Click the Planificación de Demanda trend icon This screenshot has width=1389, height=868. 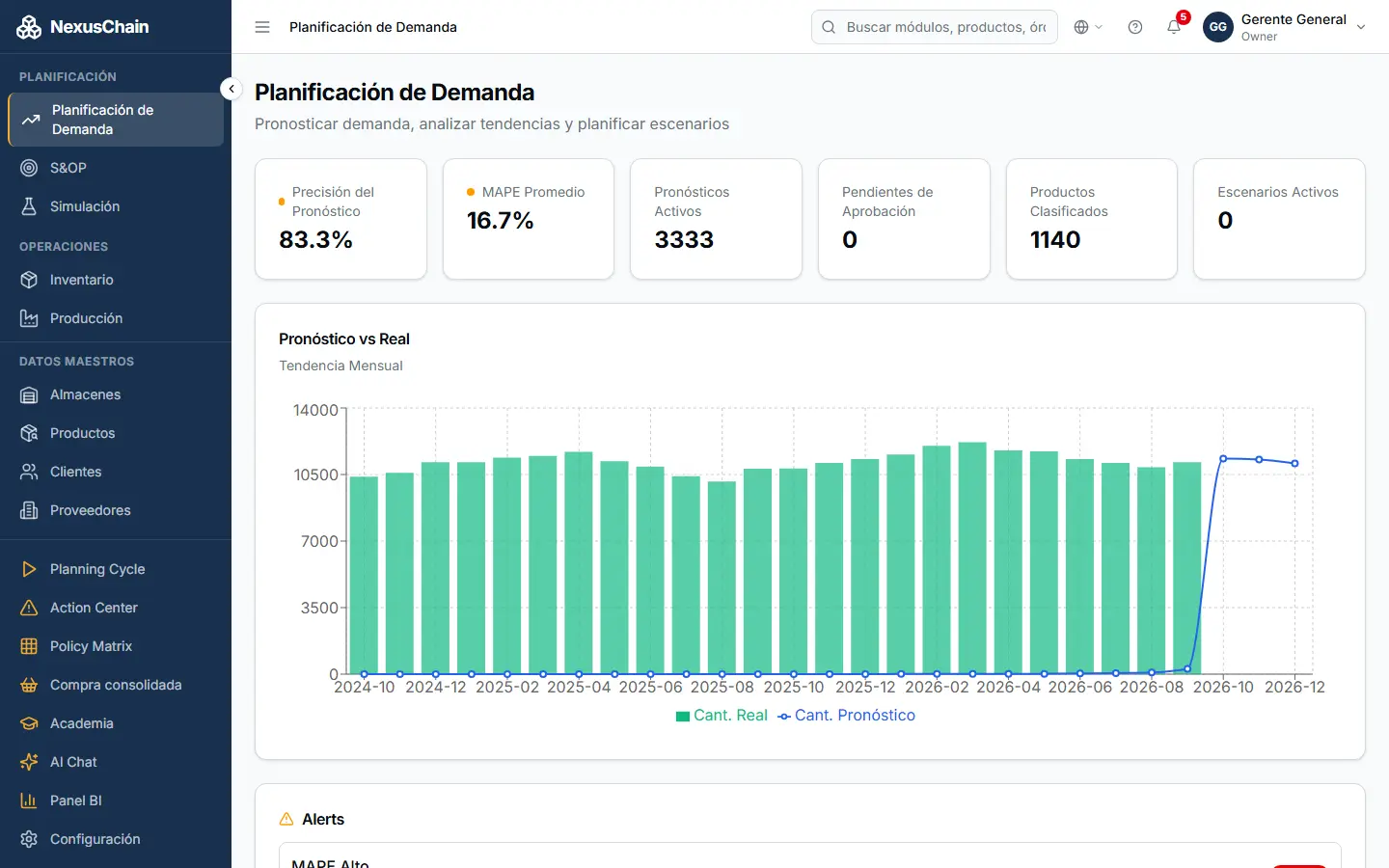point(31,120)
